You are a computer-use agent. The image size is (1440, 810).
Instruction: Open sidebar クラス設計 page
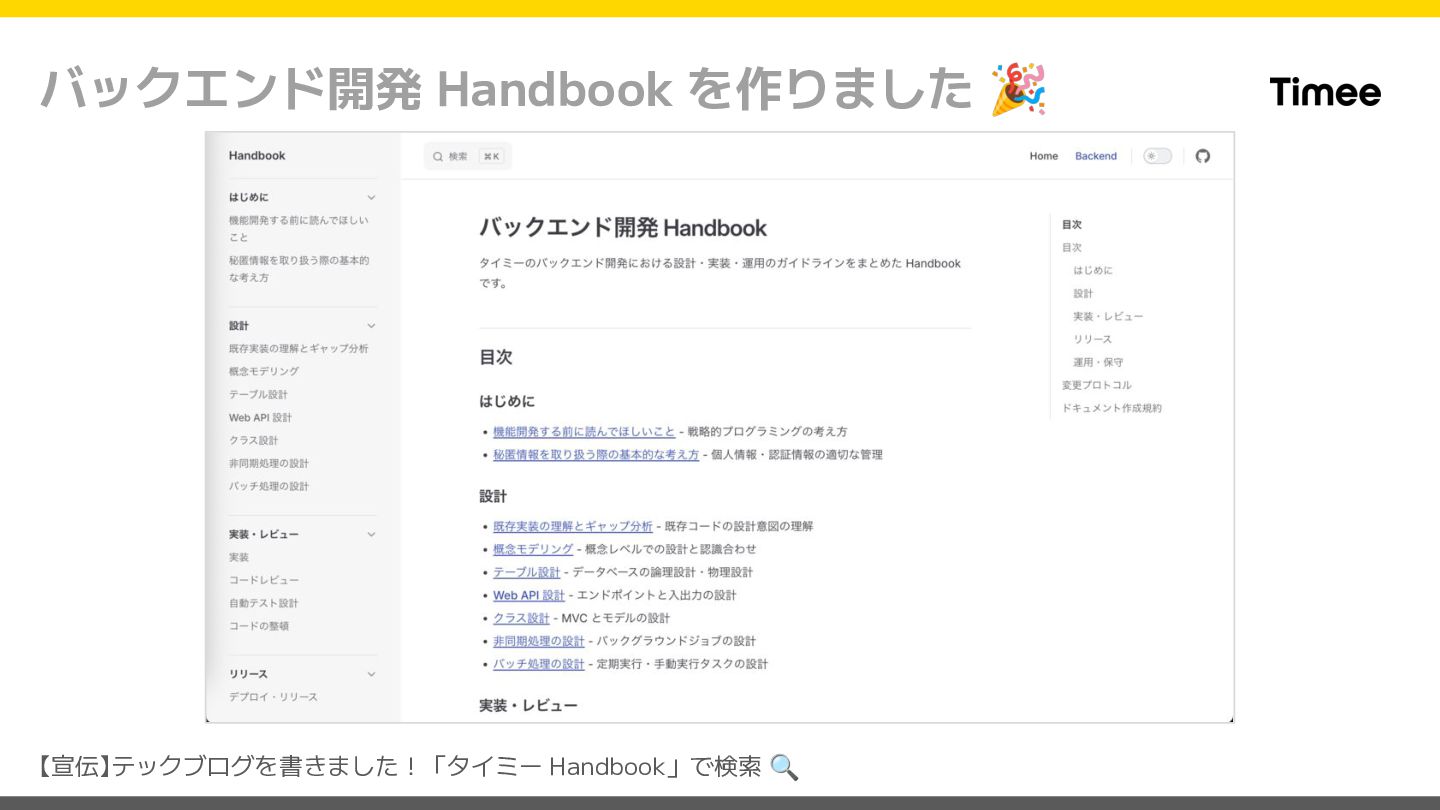tap(253, 441)
